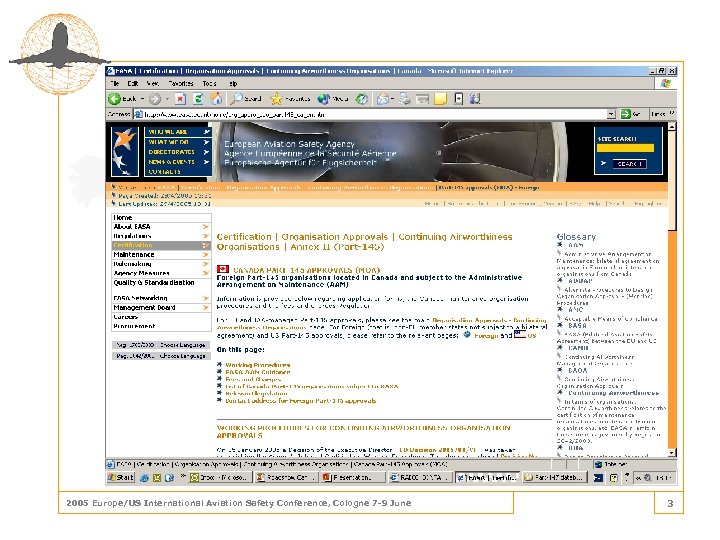Click the vertical scrollbar thumb

point(672,180)
